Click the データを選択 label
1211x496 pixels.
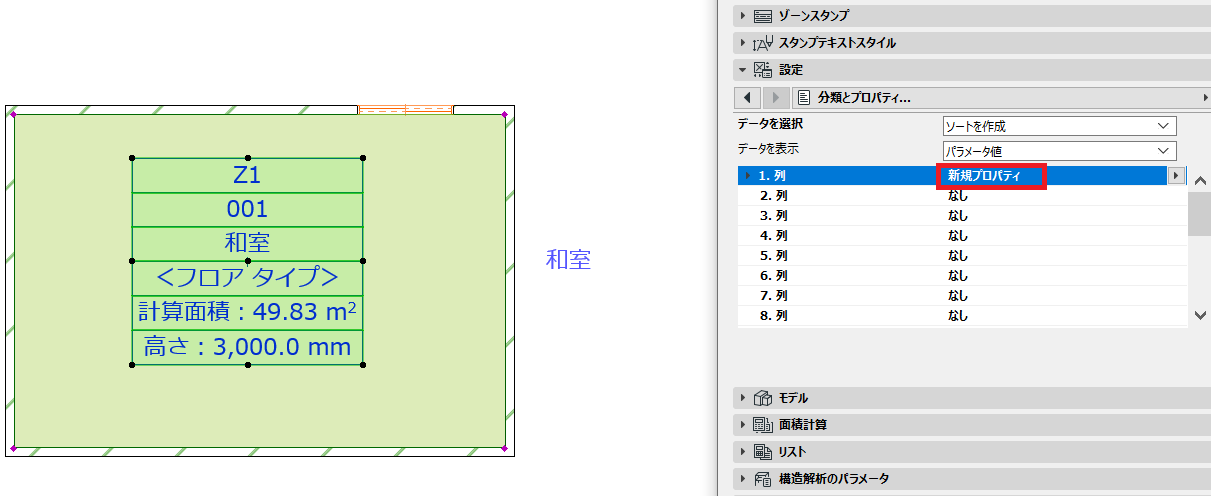pos(770,125)
